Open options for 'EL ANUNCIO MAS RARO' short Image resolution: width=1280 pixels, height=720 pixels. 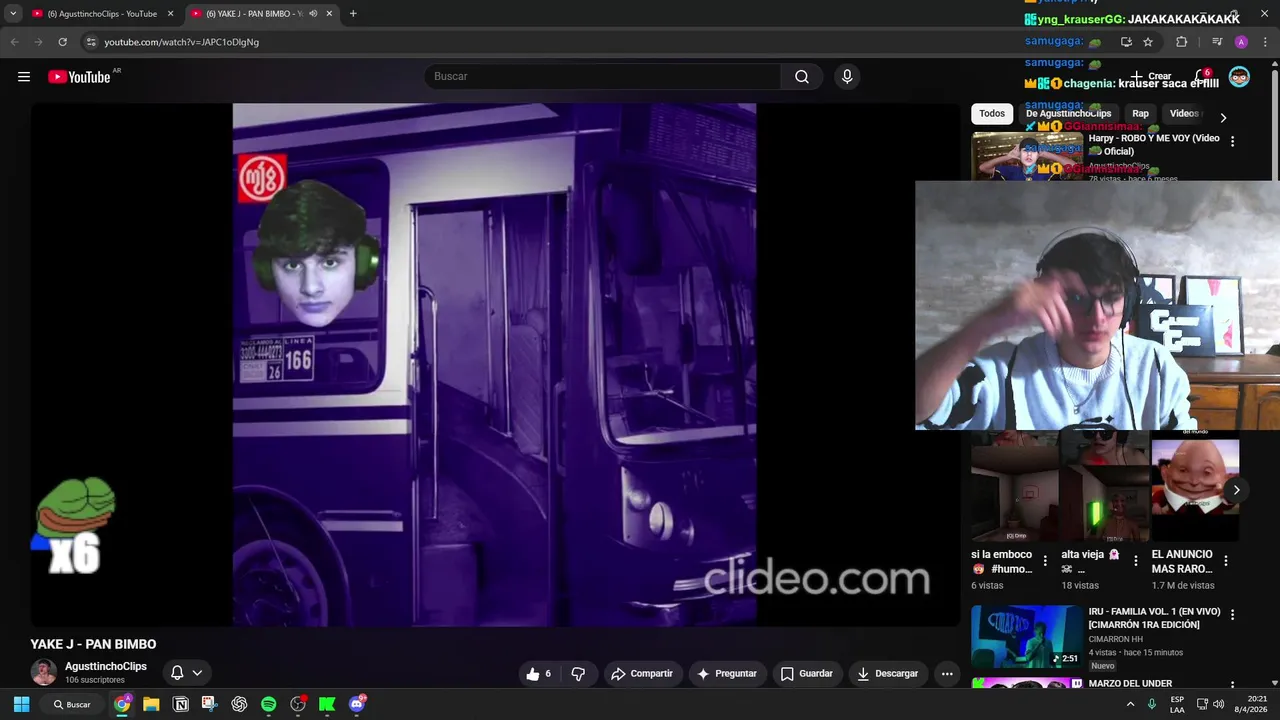pyautogui.click(x=1225, y=561)
